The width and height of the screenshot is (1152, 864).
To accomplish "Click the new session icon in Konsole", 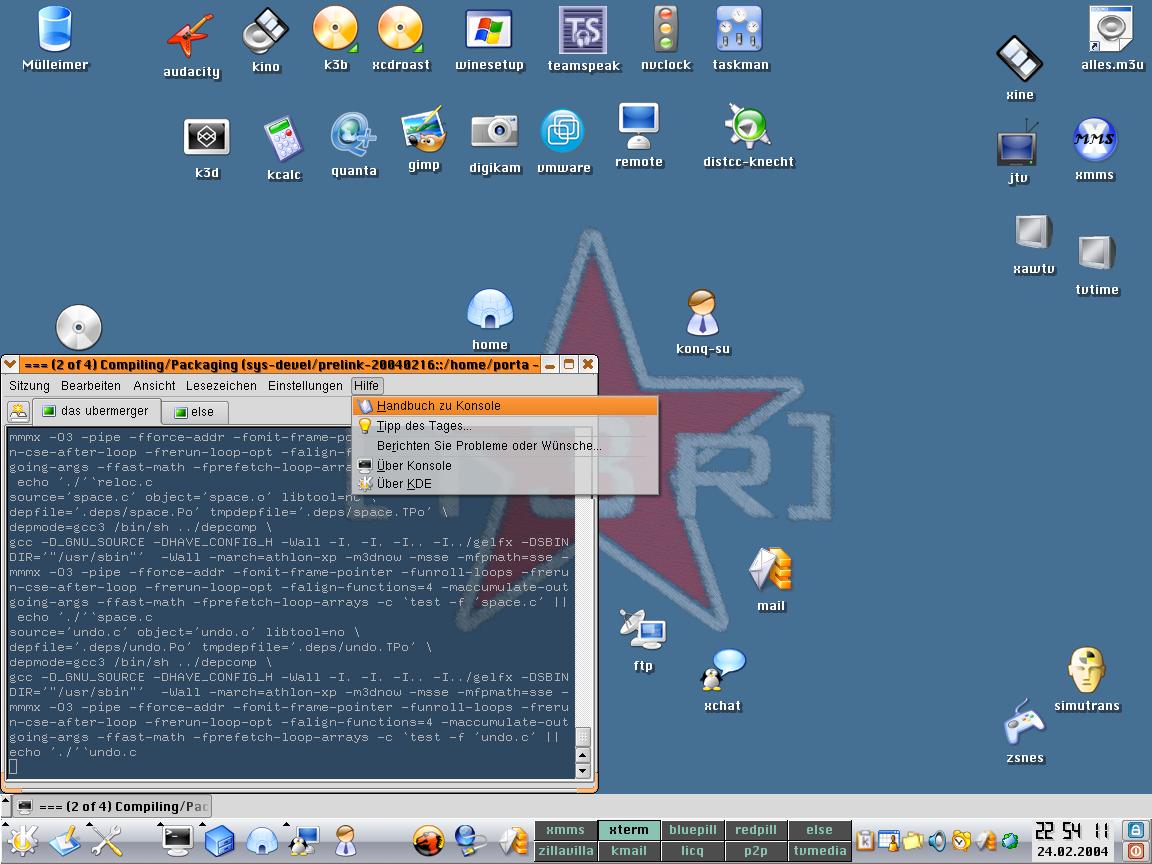I will [19, 412].
